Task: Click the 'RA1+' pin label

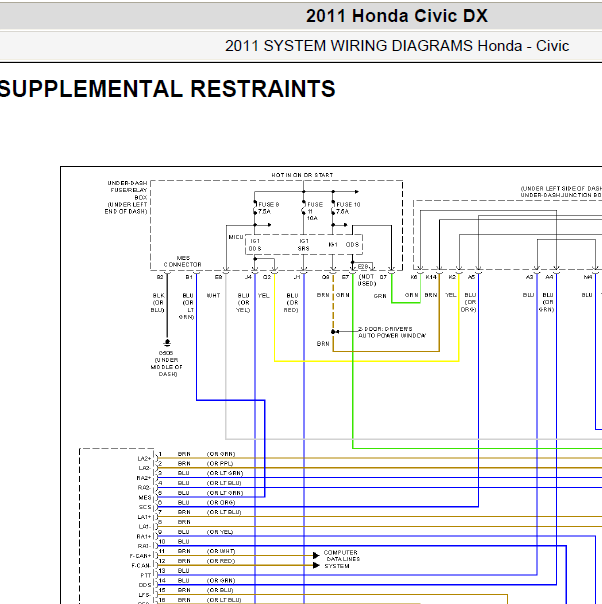Action: [144, 537]
